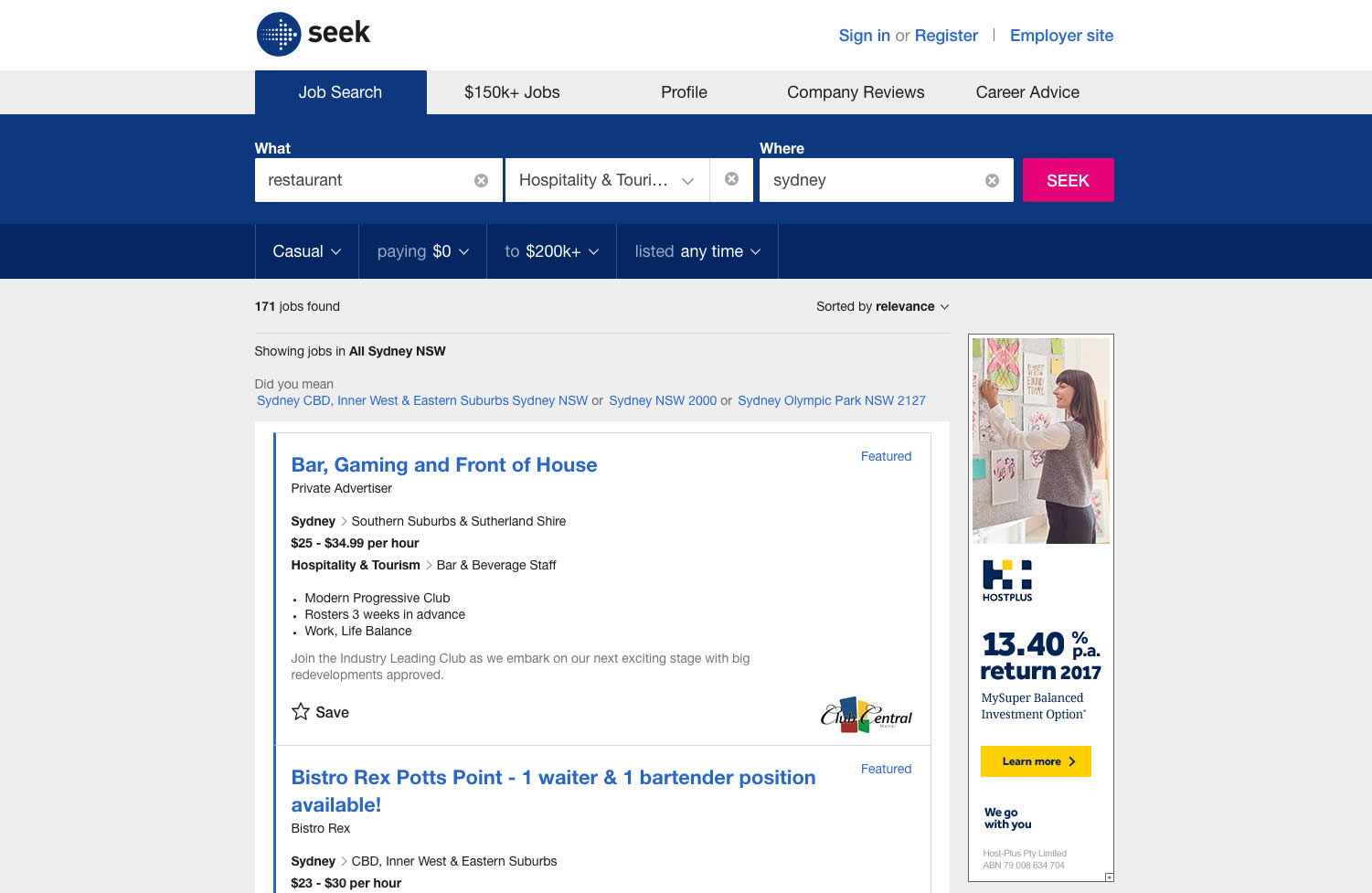Click the 'Featured' label on Bistro Rex job

point(886,769)
